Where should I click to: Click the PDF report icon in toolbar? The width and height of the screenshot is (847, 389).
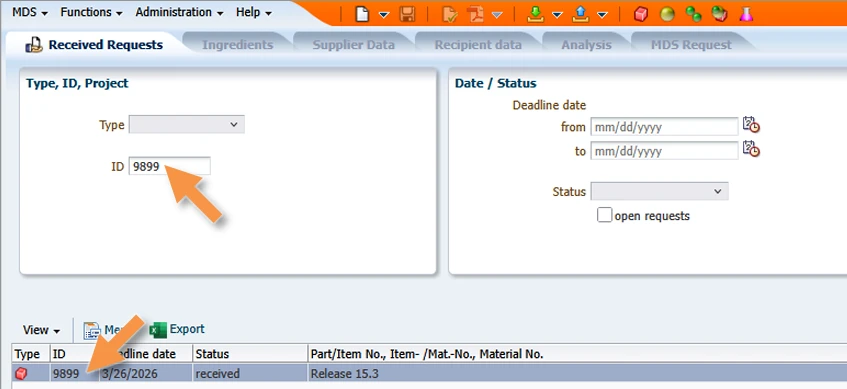(475, 14)
